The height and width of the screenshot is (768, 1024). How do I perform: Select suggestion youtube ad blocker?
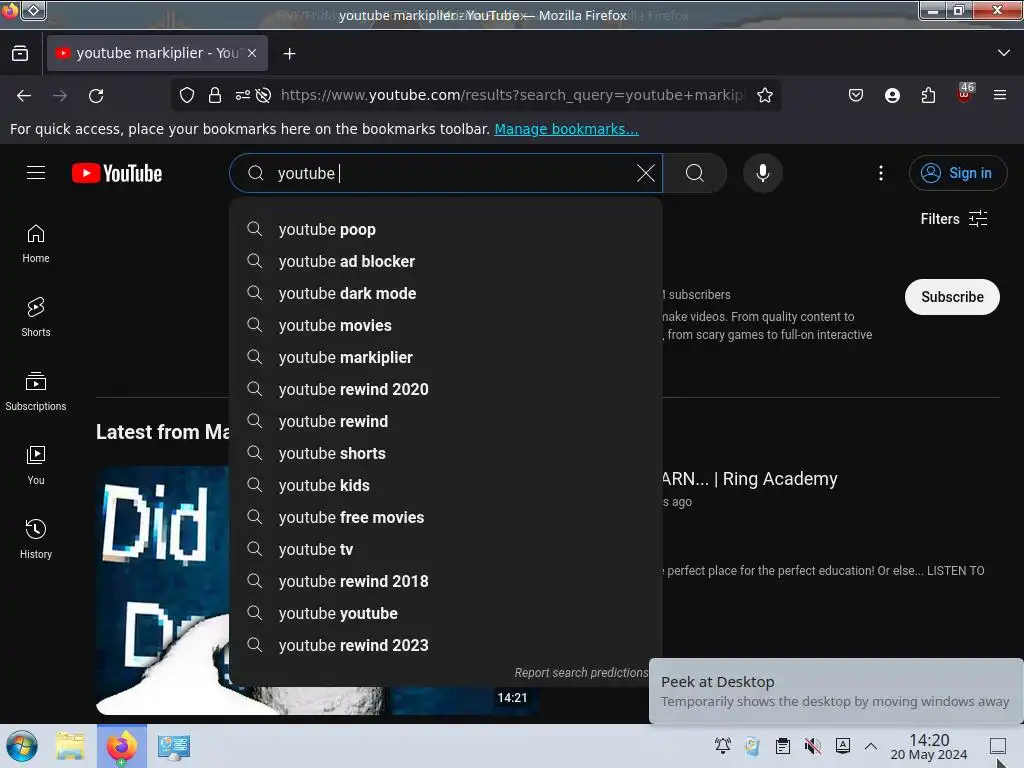445,261
